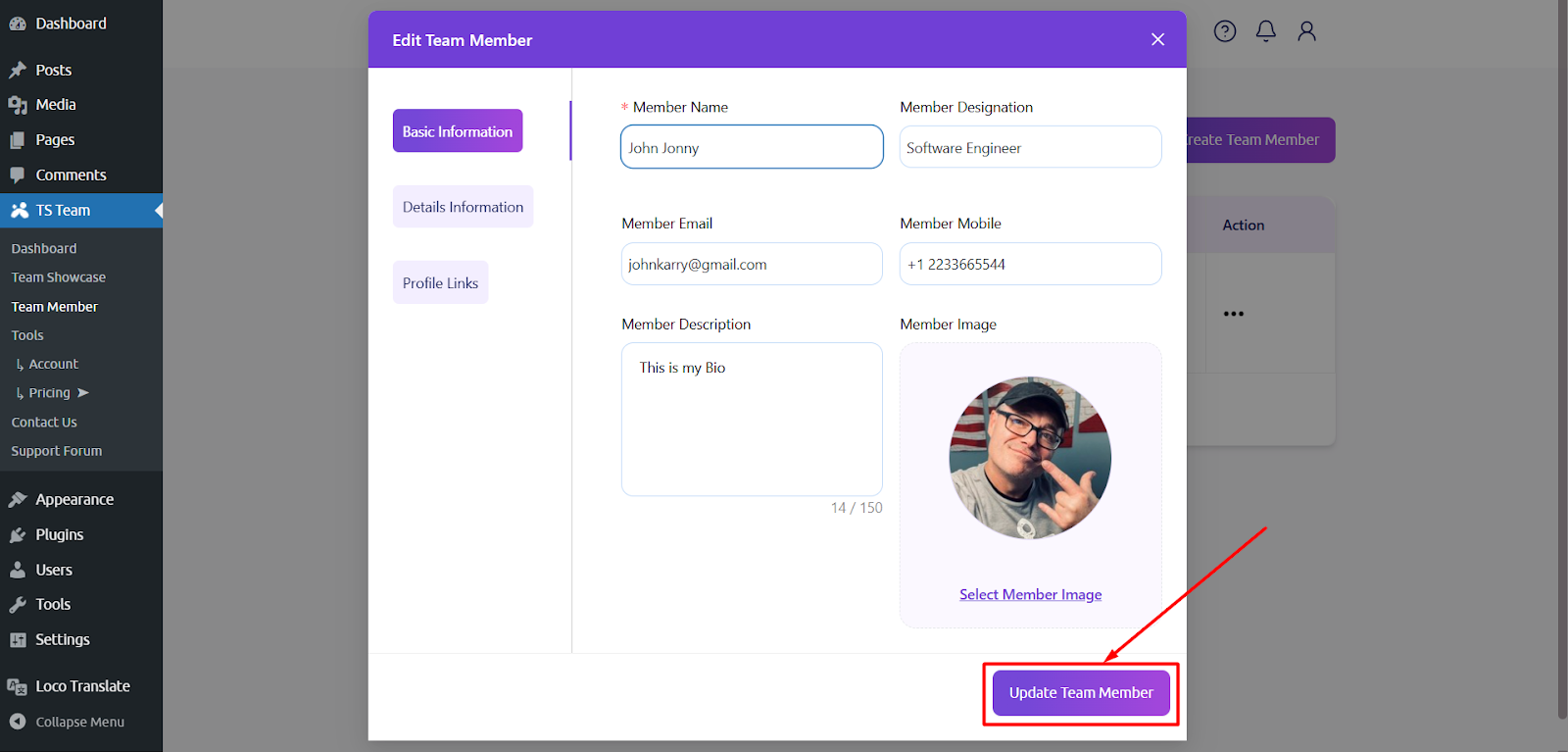Open the Pricing submenu item
Screen dimensions: 1568x752
click(50, 392)
